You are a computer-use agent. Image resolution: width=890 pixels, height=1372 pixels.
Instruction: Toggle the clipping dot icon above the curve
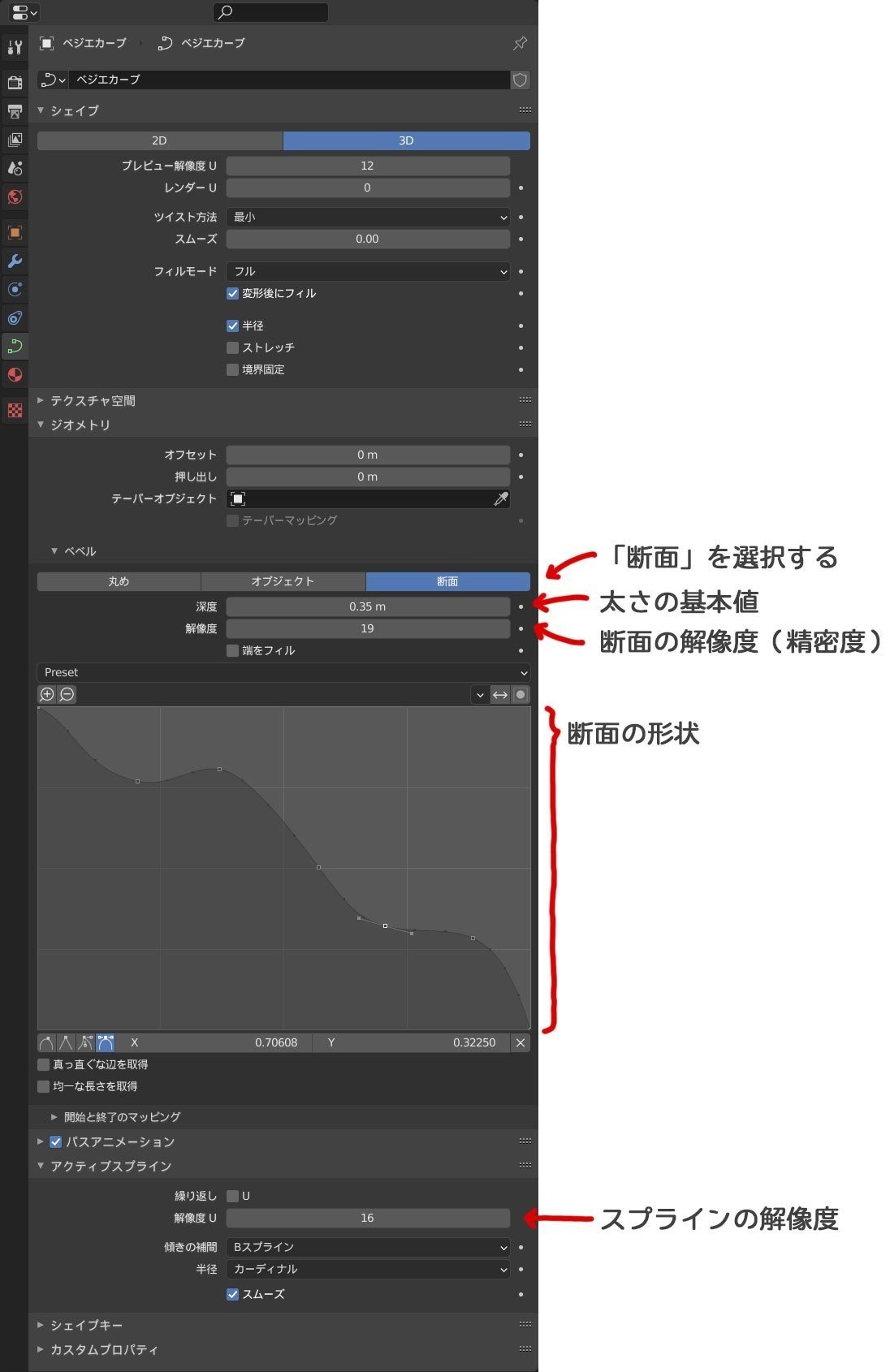point(521,694)
